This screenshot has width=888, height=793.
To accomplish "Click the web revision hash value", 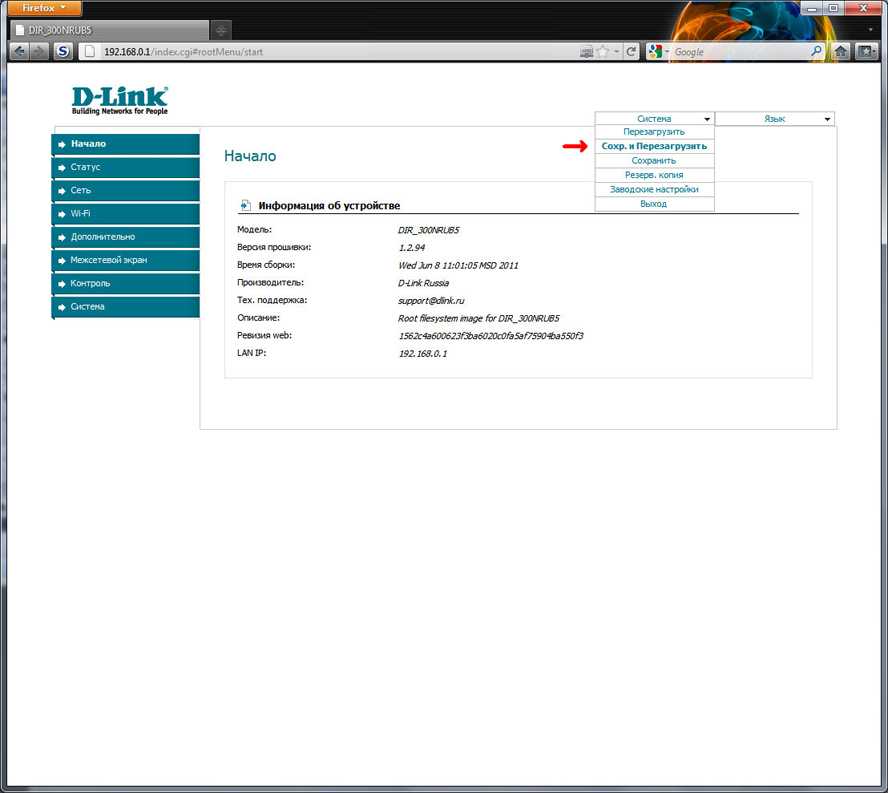I will 491,336.
